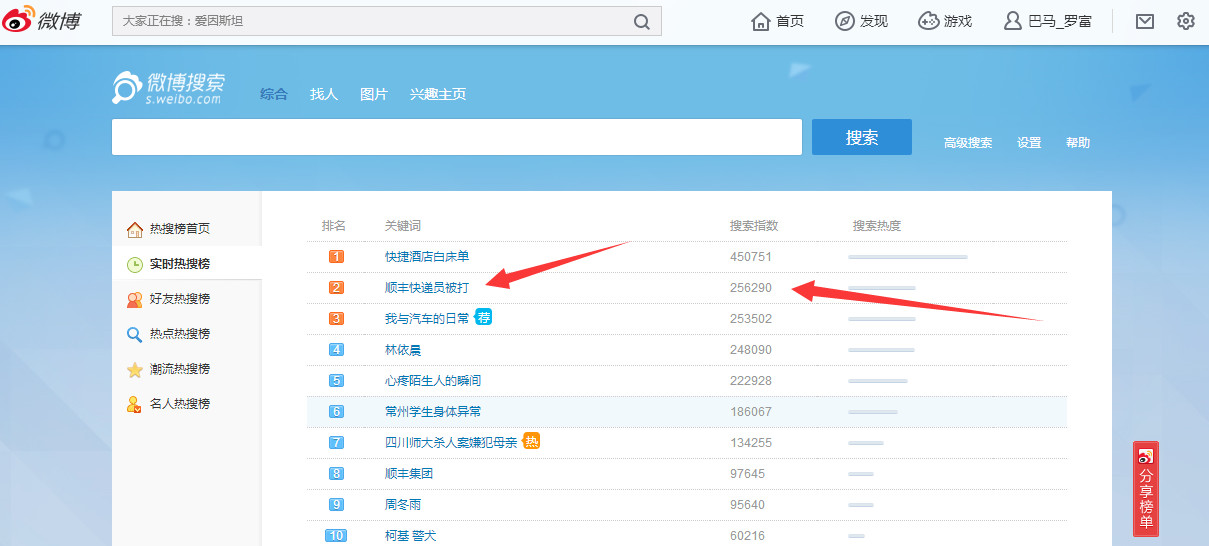Open keyword 我与汽车的日常
The width and height of the screenshot is (1209, 546).
(427, 319)
